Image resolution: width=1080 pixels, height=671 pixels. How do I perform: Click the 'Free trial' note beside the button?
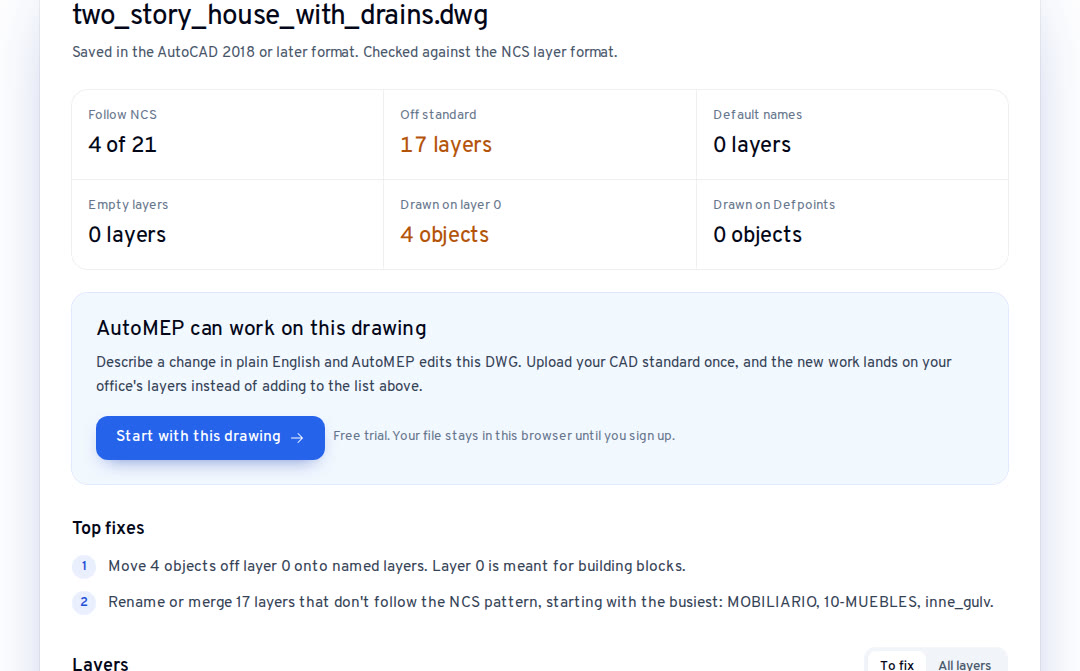click(x=503, y=436)
